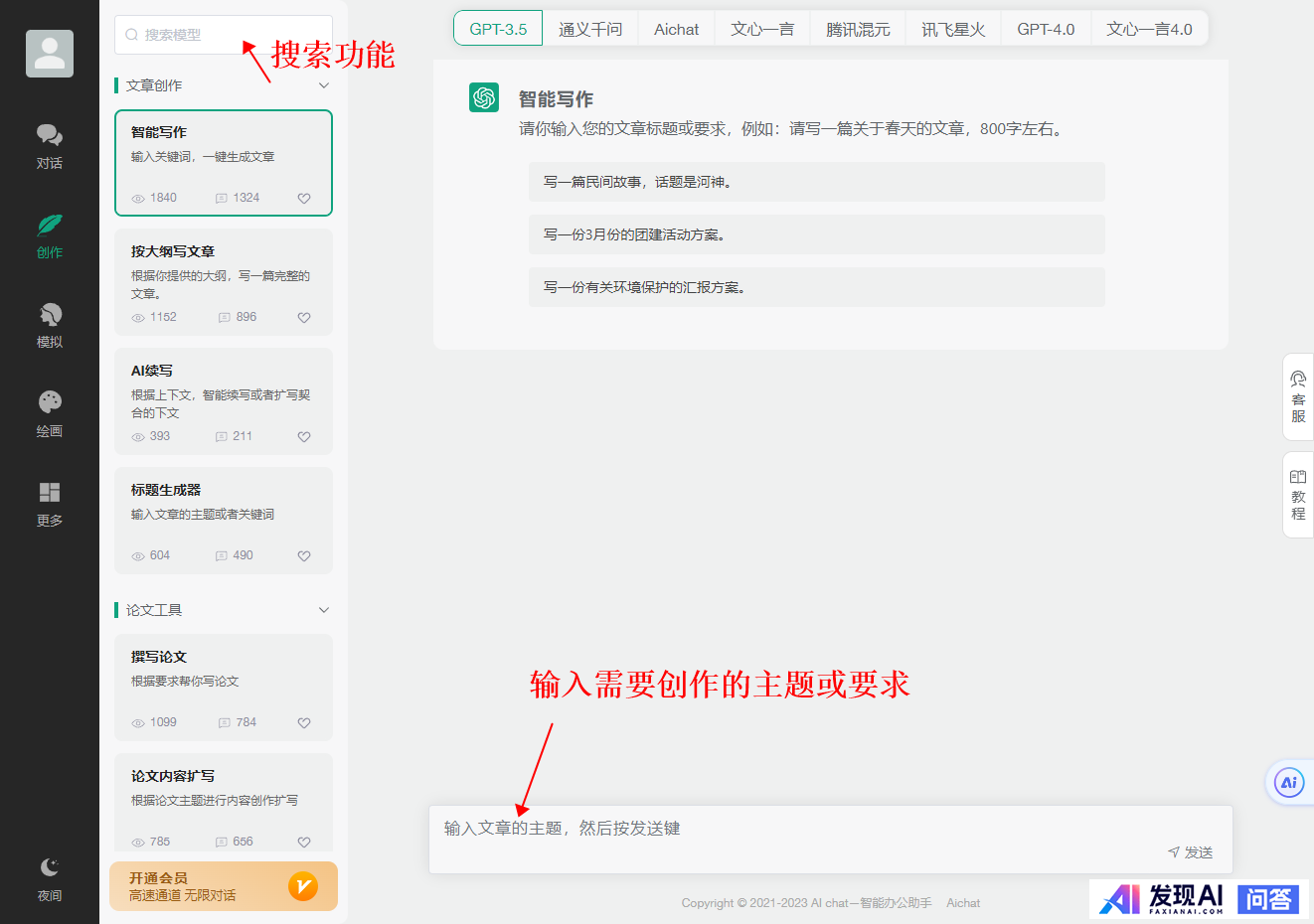Select the 创作 leaf icon in sidebar
The image size is (1314, 924).
point(49,227)
